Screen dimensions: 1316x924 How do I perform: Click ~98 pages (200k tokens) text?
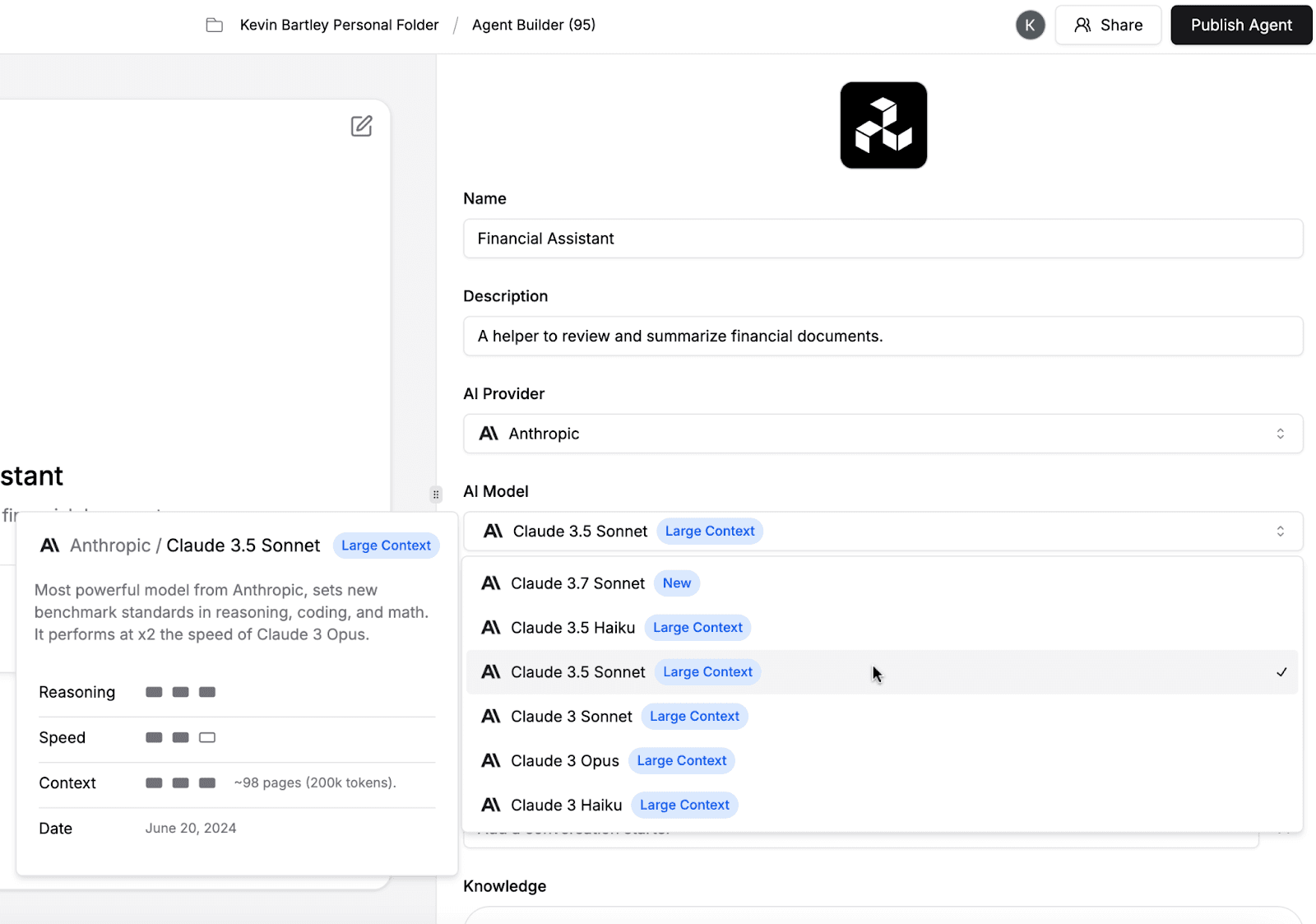(315, 782)
